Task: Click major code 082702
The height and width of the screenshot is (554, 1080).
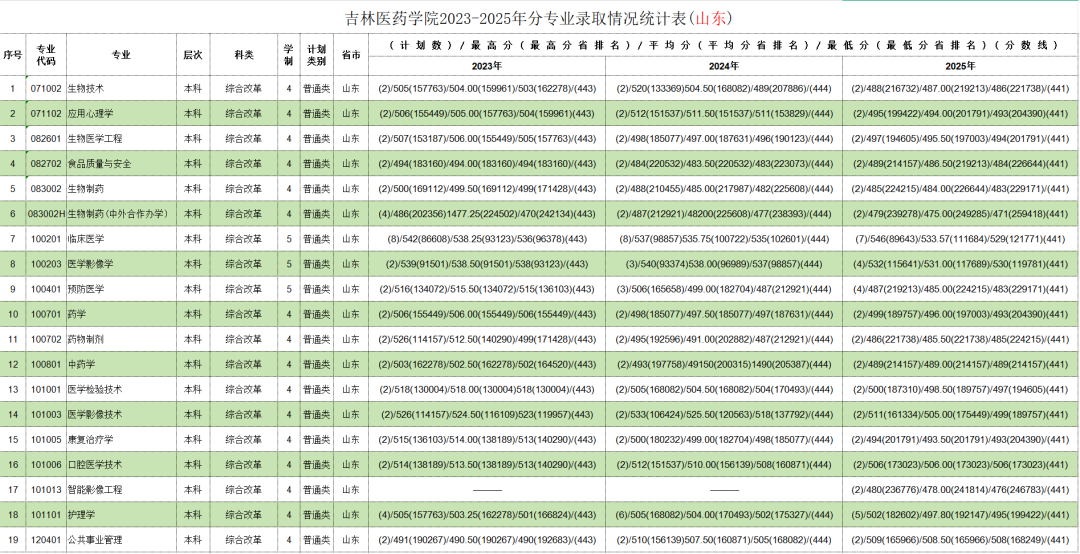Action: pyautogui.click(x=46, y=164)
